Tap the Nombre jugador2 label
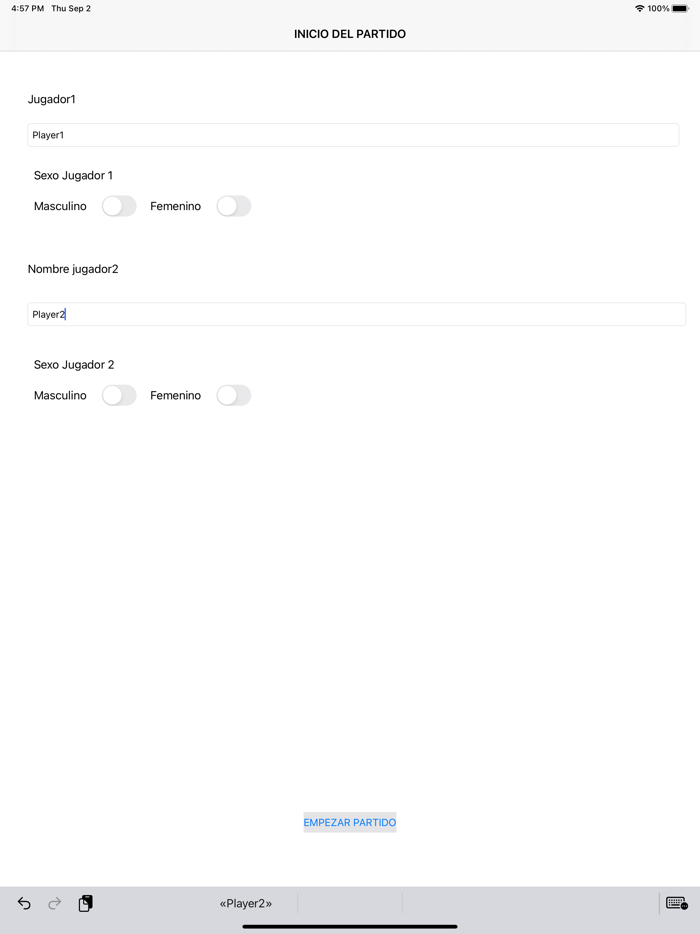 pyautogui.click(x=73, y=269)
